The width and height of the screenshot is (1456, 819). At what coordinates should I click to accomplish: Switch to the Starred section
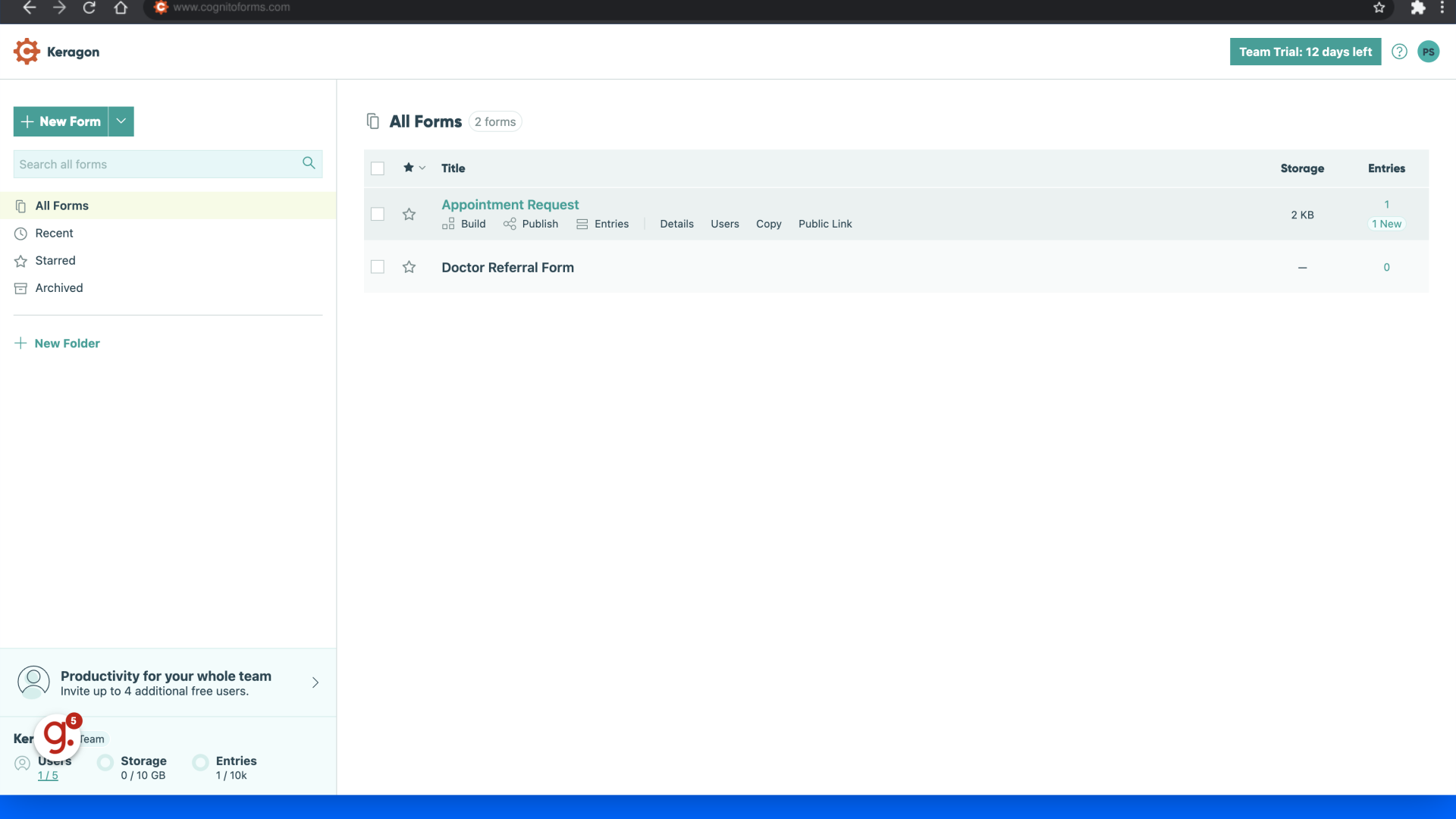coord(55,260)
